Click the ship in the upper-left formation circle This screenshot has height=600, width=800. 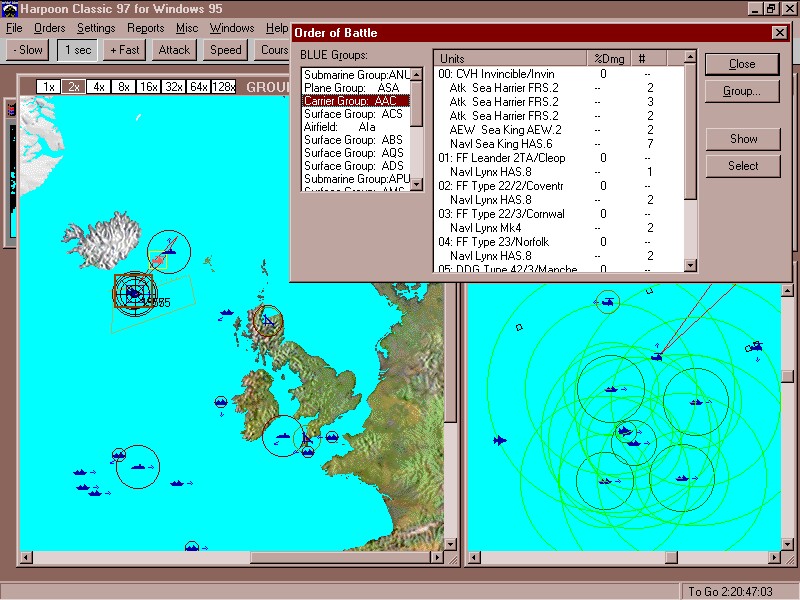tap(611, 389)
